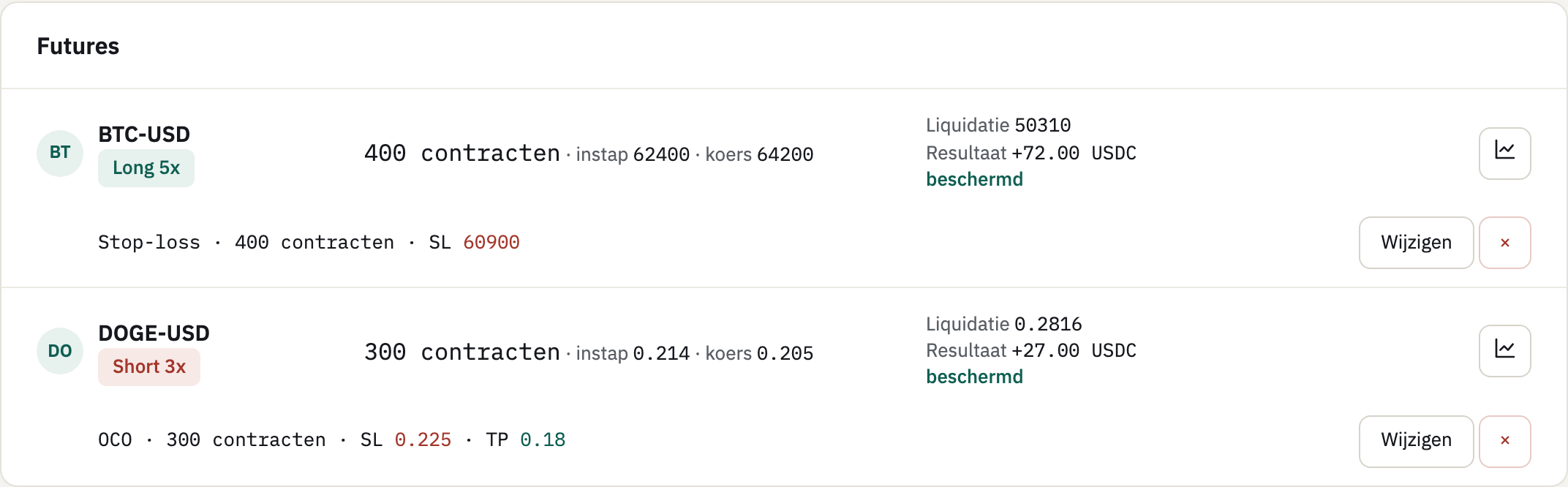Select the Short 3x badge
The height and width of the screenshot is (487, 1568).
click(x=149, y=366)
